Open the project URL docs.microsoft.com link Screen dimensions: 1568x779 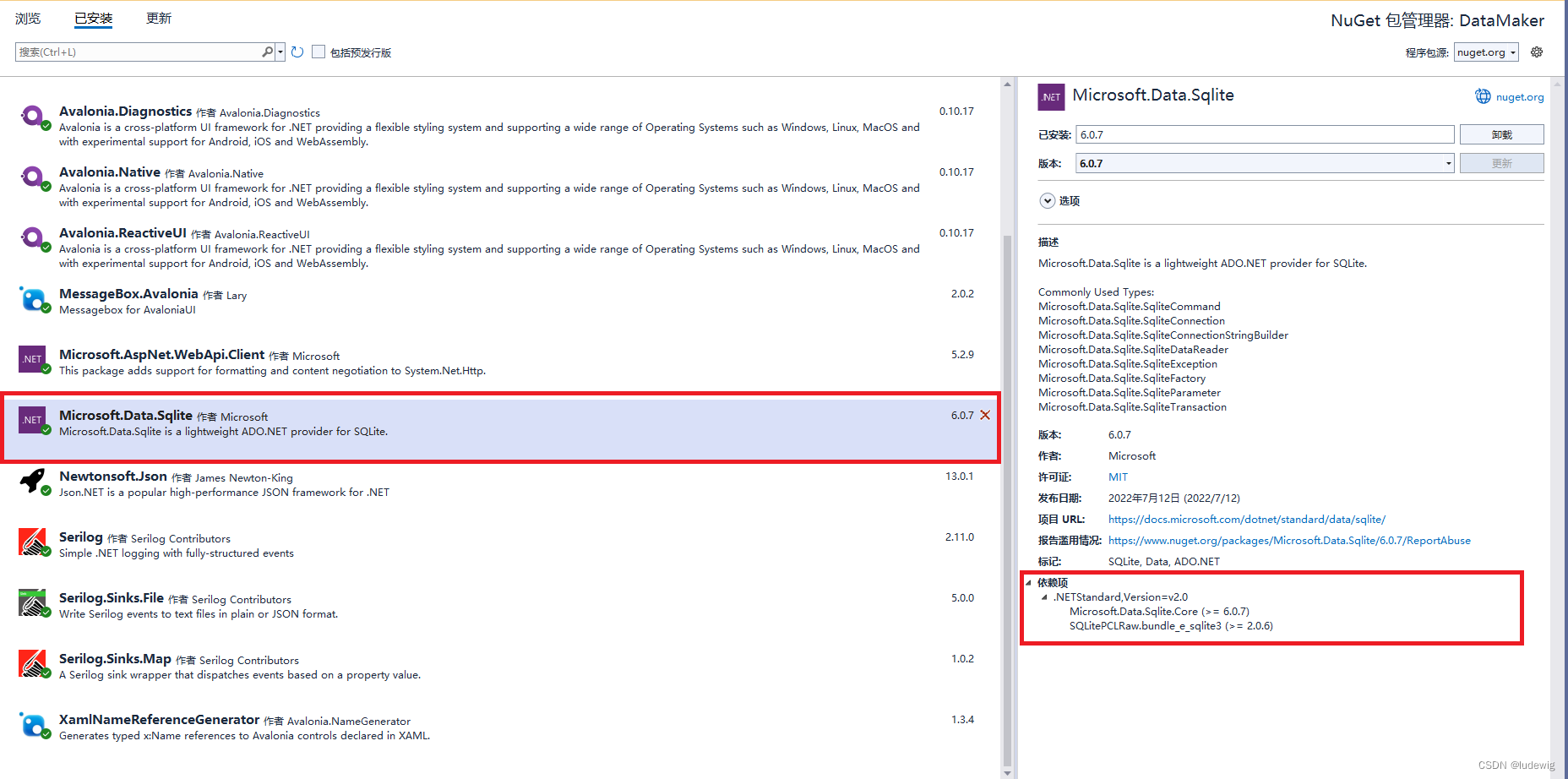click(1246, 520)
